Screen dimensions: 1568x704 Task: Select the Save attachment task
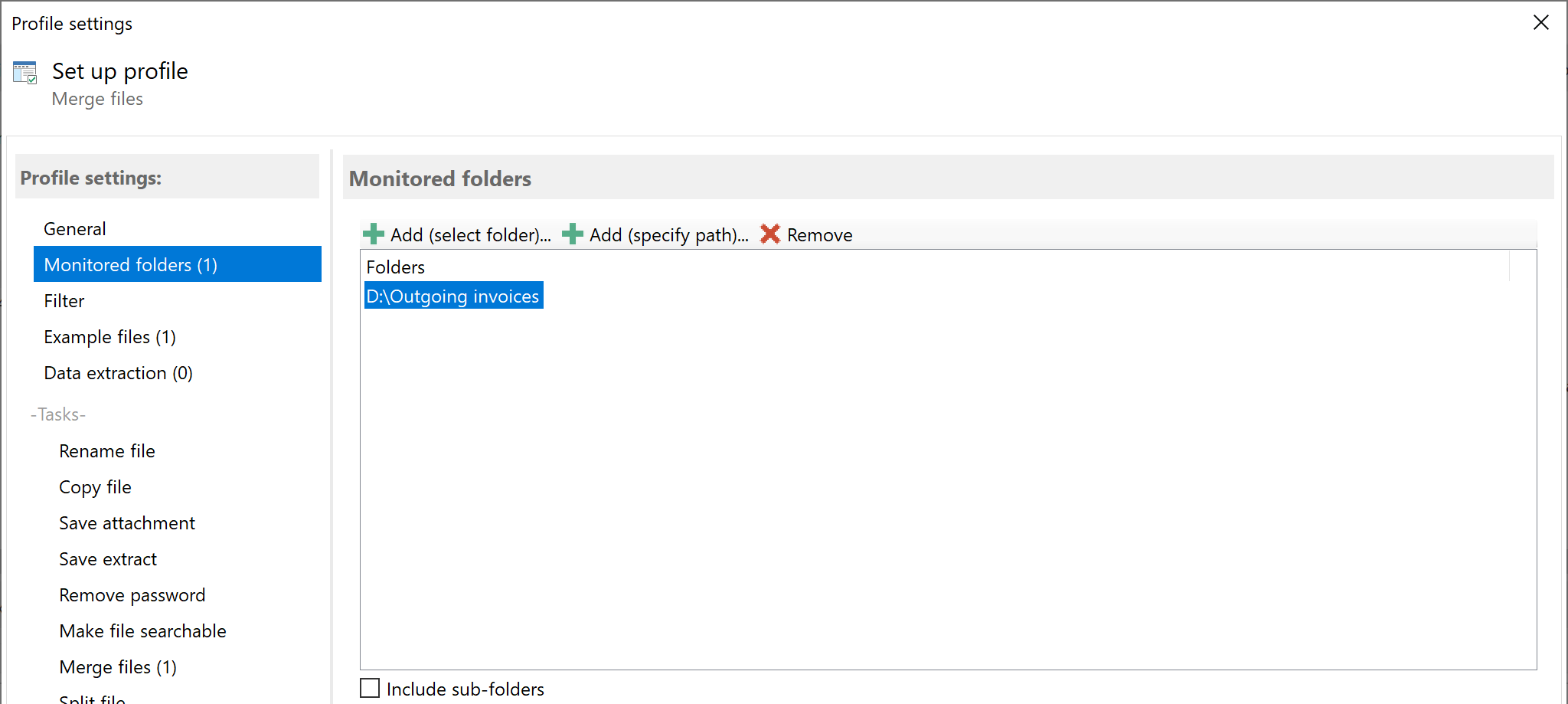point(126,522)
